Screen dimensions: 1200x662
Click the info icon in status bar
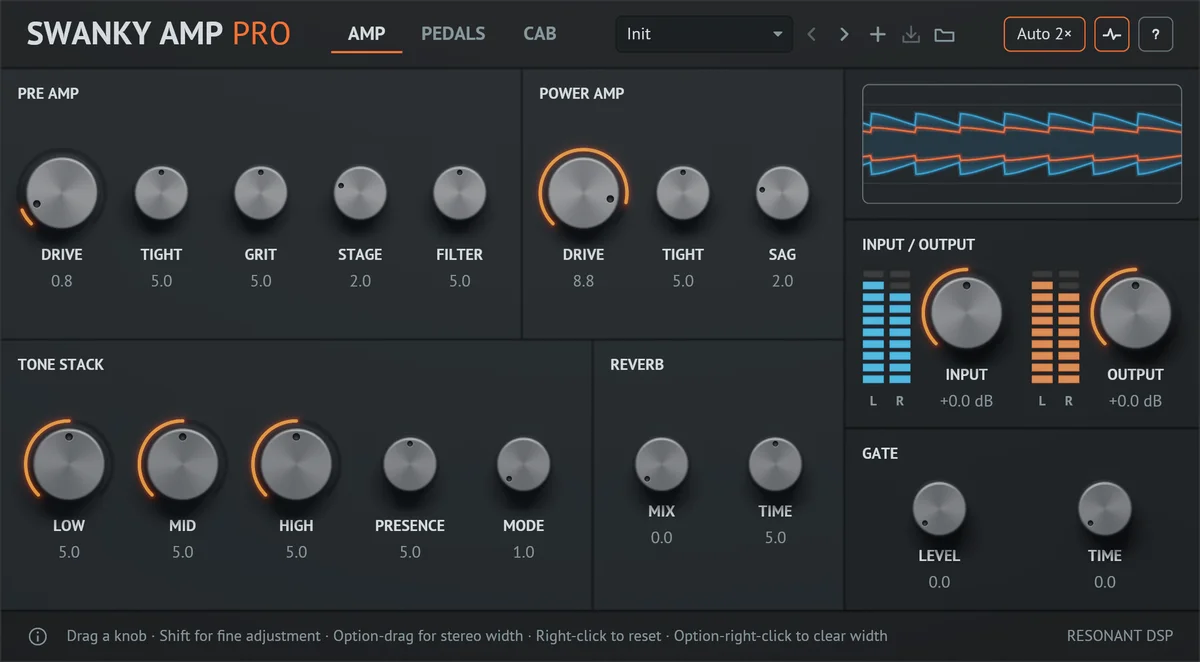click(37, 636)
